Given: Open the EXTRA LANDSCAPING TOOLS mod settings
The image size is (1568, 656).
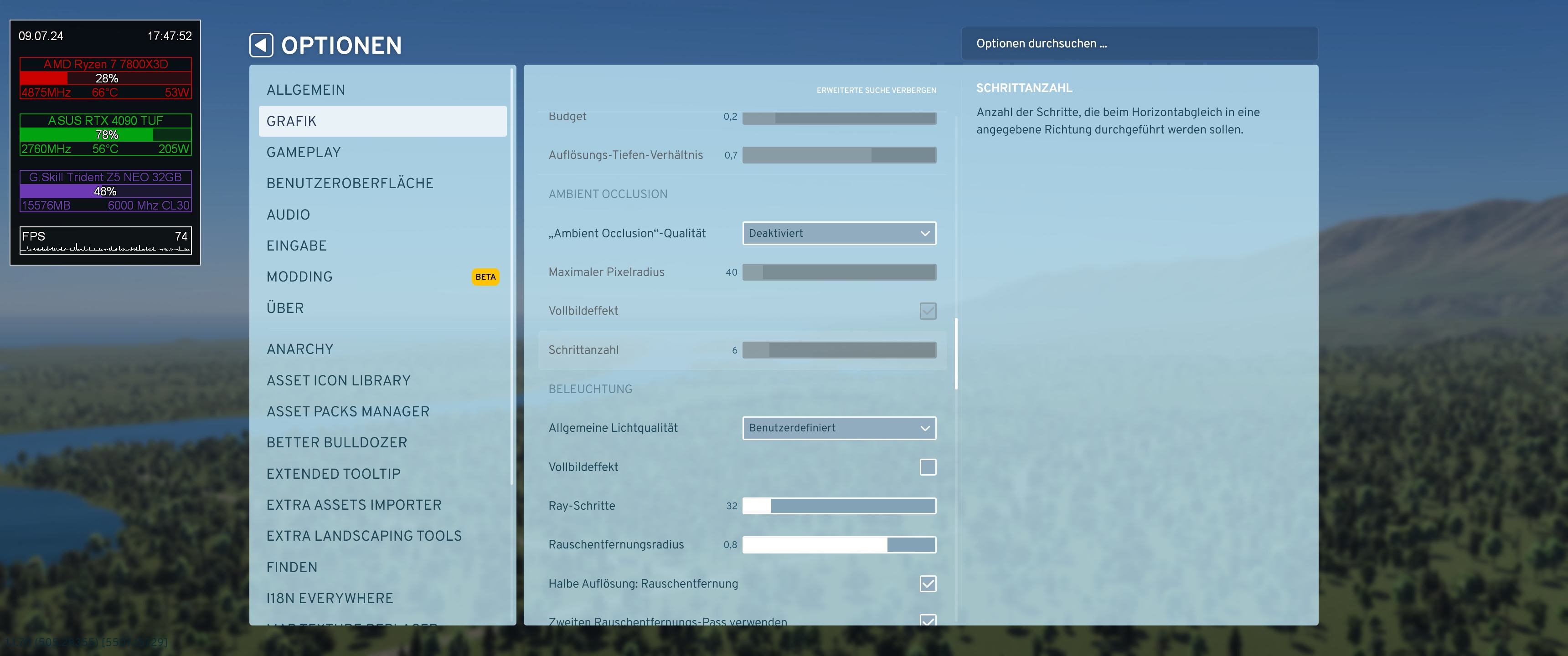Looking at the screenshot, I should coord(363,536).
